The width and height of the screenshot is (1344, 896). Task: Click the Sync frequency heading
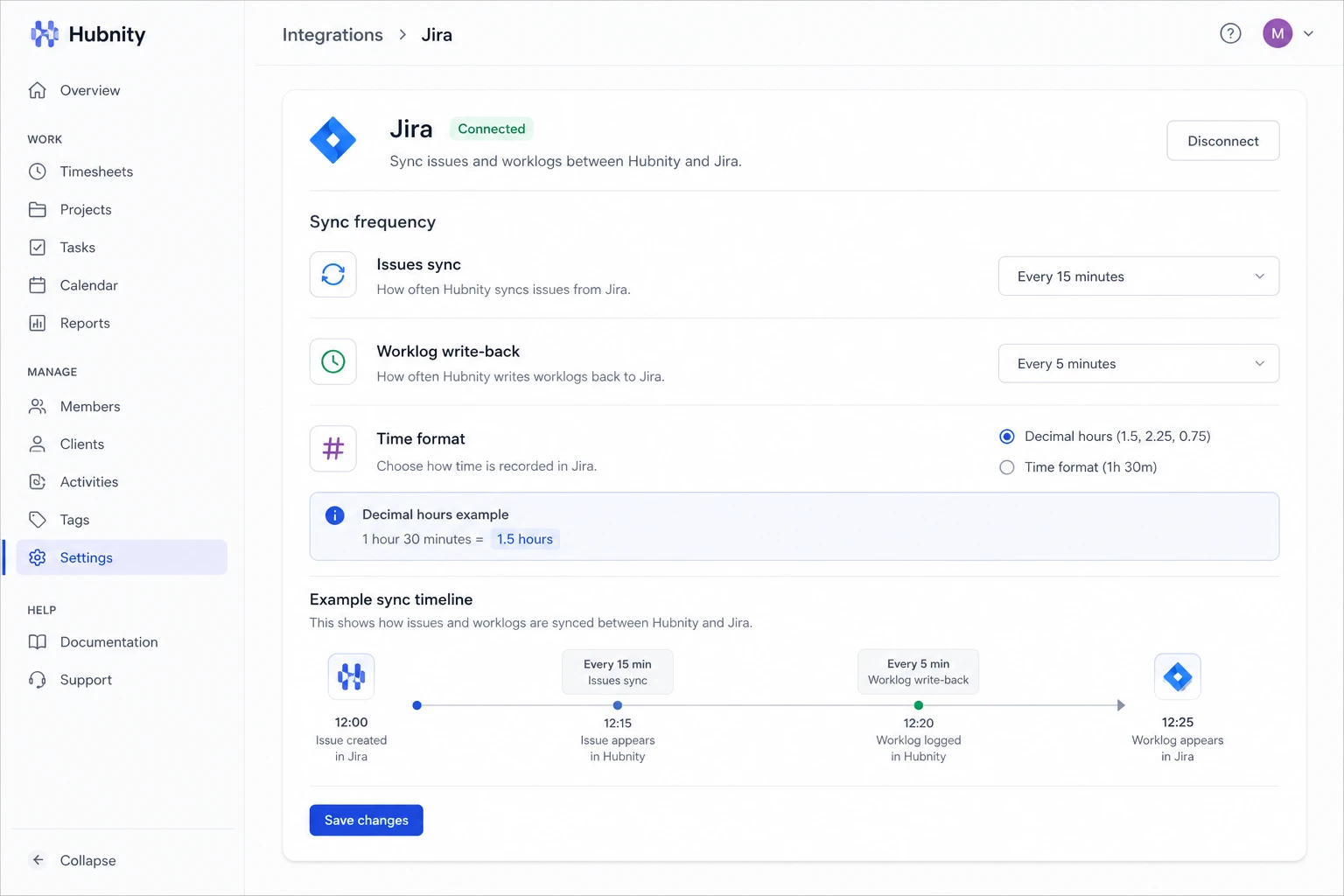(x=373, y=221)
